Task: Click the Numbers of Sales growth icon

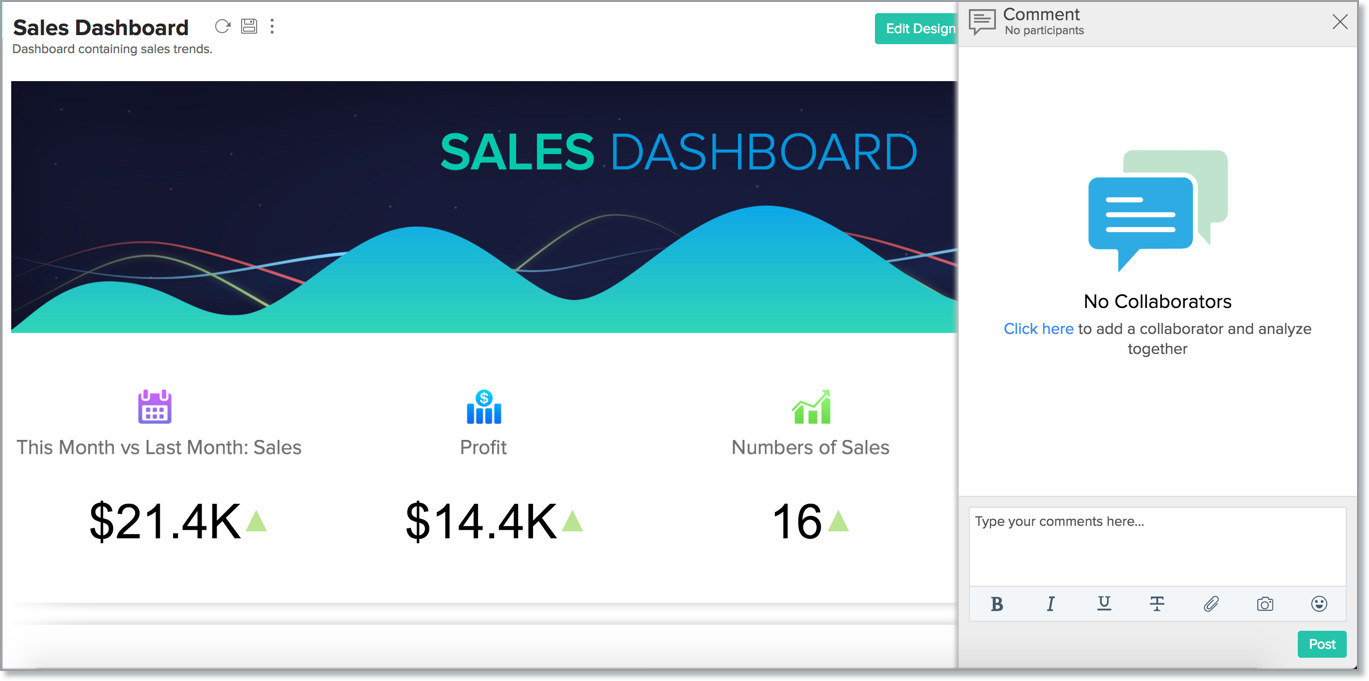Action: (811, 407)
